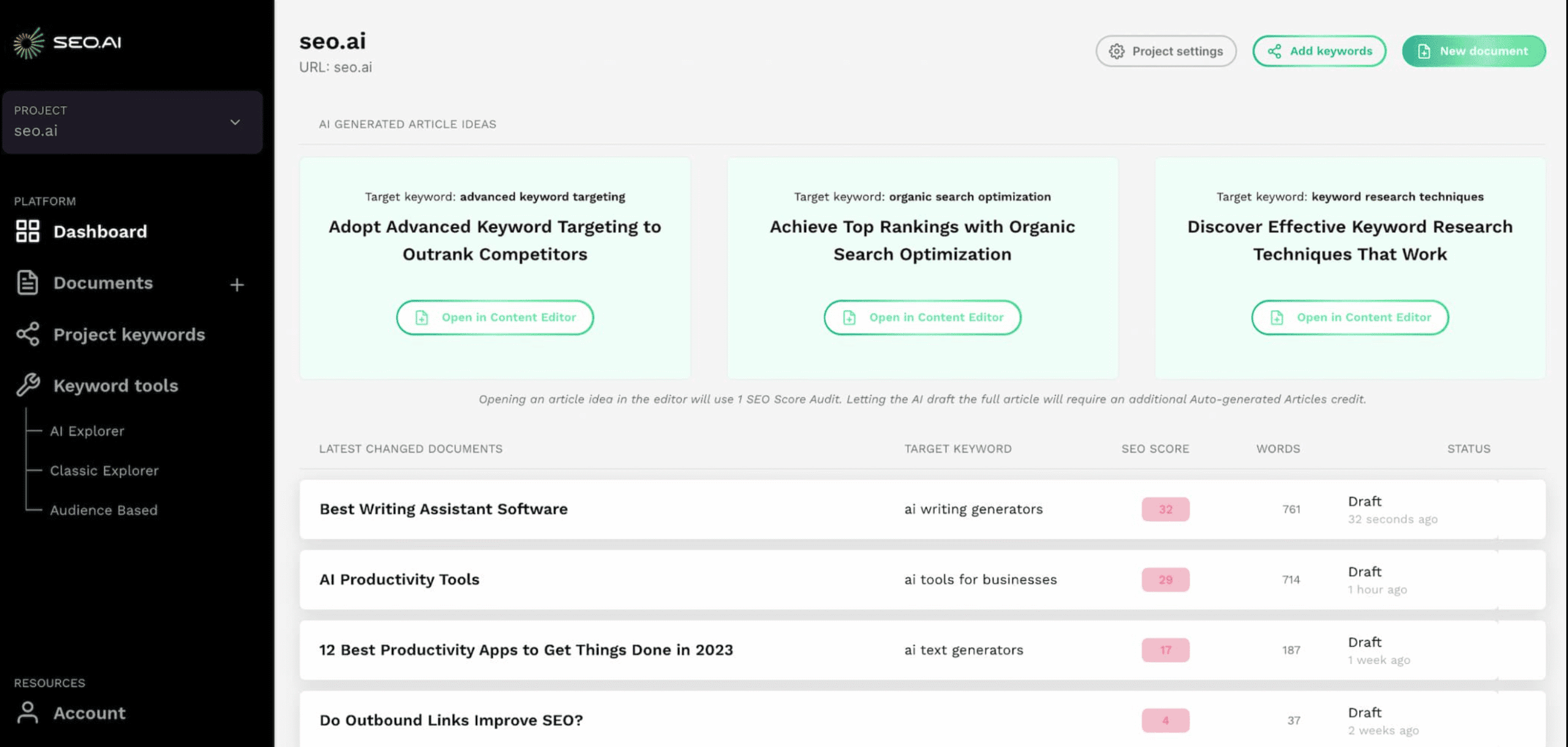Viewport: 1568px width, 747px height.
Task: Click the SEO score 29 badge
Action: pyautogui.click(x=1165, y=579)
